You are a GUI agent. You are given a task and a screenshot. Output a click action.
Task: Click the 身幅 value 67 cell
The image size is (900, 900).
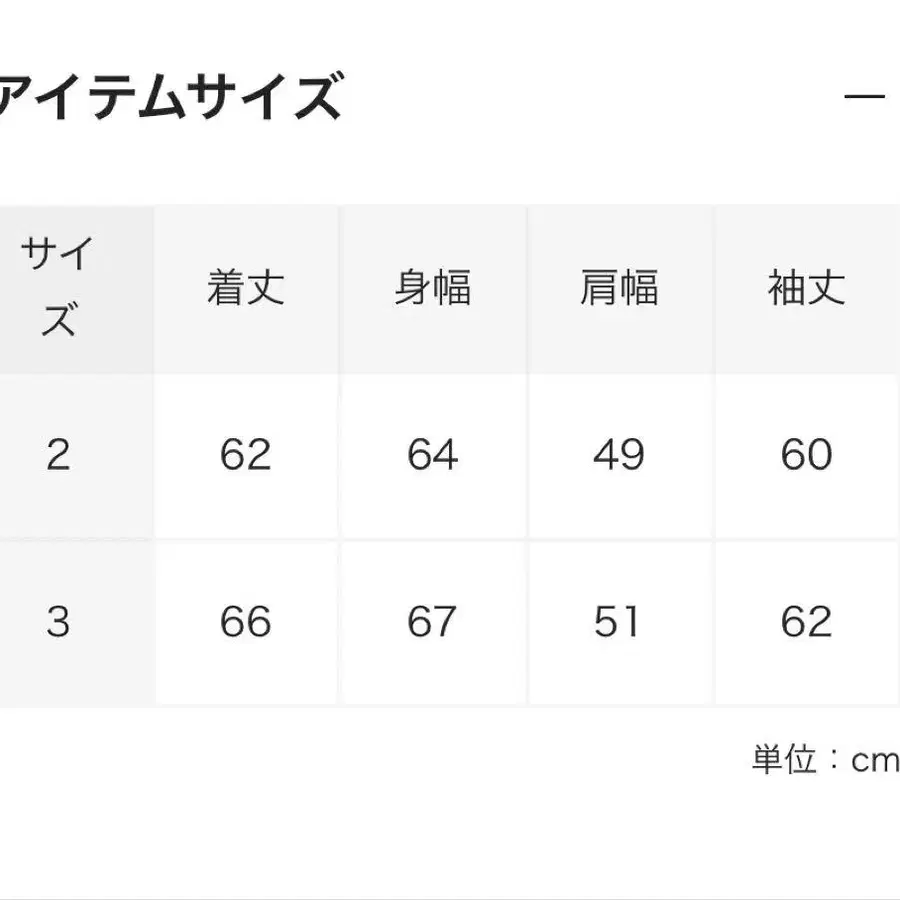click(432, 622)
